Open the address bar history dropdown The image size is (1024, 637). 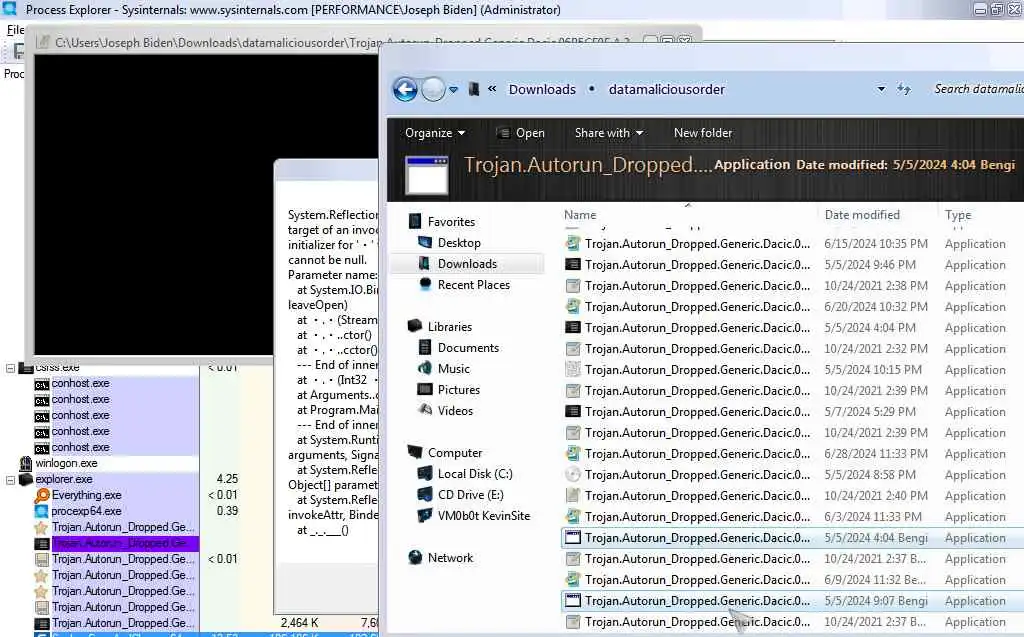(x=881, y=89)
